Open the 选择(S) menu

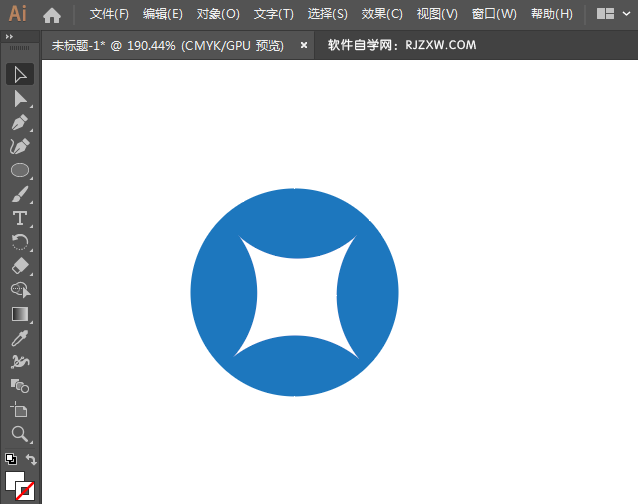click(x=328, y=14)
